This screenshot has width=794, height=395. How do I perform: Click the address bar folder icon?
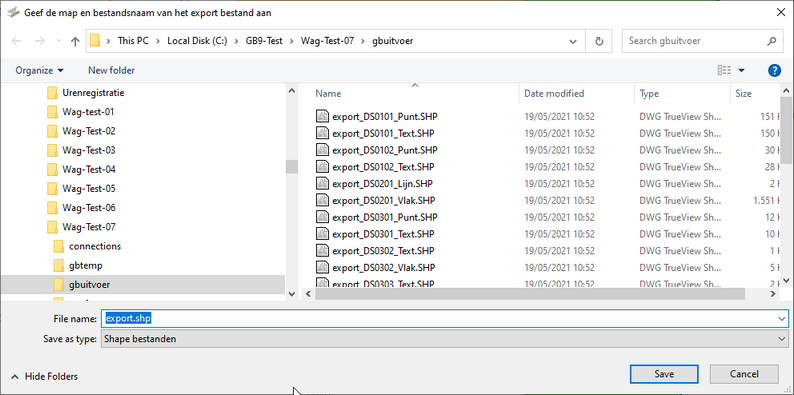[x=95, y=41]
